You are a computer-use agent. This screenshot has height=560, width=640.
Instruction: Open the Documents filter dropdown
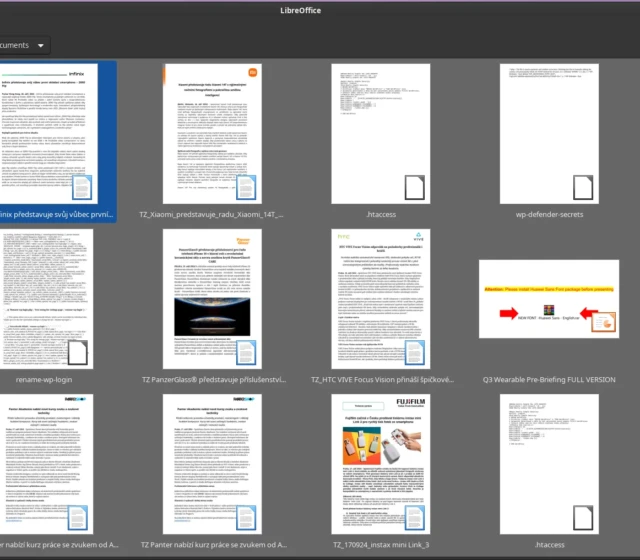(x=24, y=45)
